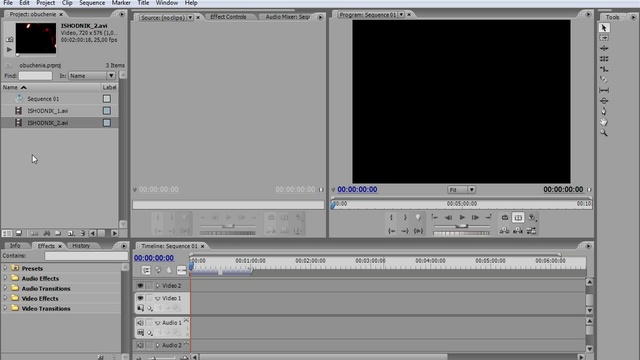Switch Project panel to list view
640x360 pixels.
[x=7, y=233]
